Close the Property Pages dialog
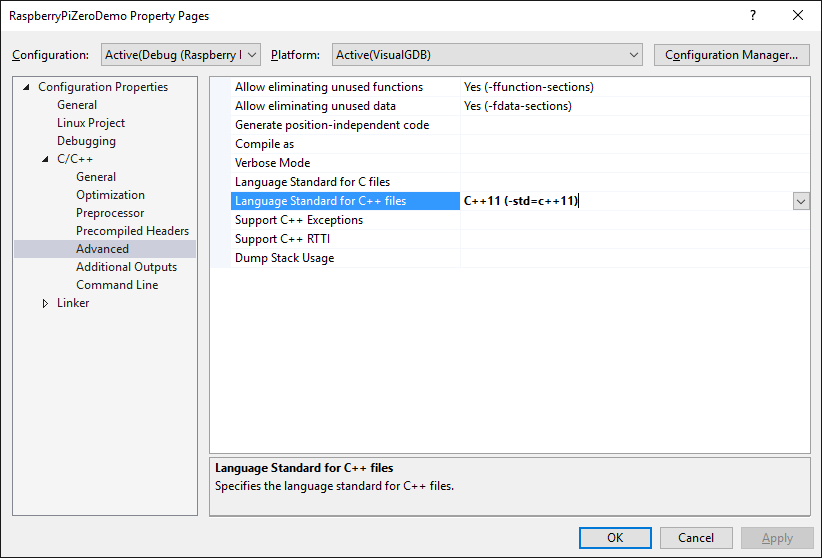This screenshot has height=558, width=822. [798, 16]
